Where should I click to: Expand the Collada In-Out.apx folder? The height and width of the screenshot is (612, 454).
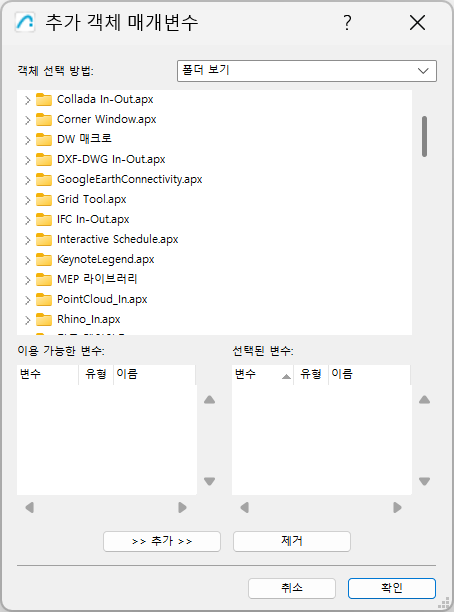(27, 100)
